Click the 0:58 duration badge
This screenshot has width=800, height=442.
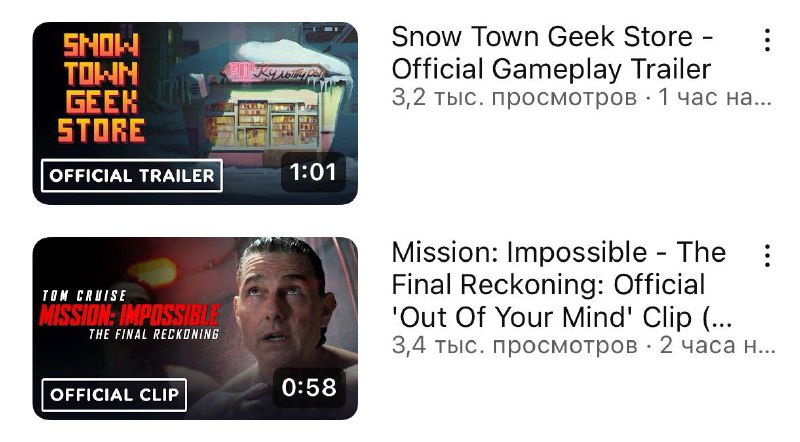309,387
